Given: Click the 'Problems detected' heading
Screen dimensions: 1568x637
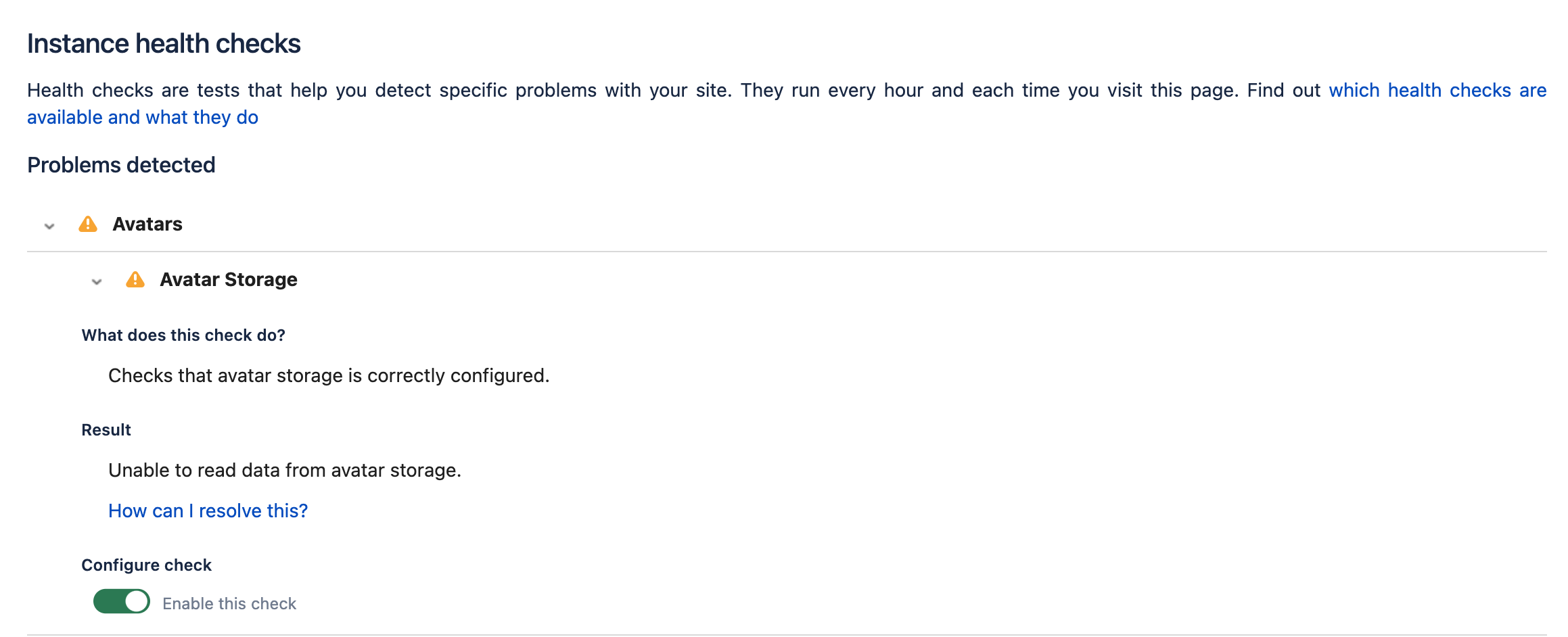Looking at the screenshot, I should 121,165.
